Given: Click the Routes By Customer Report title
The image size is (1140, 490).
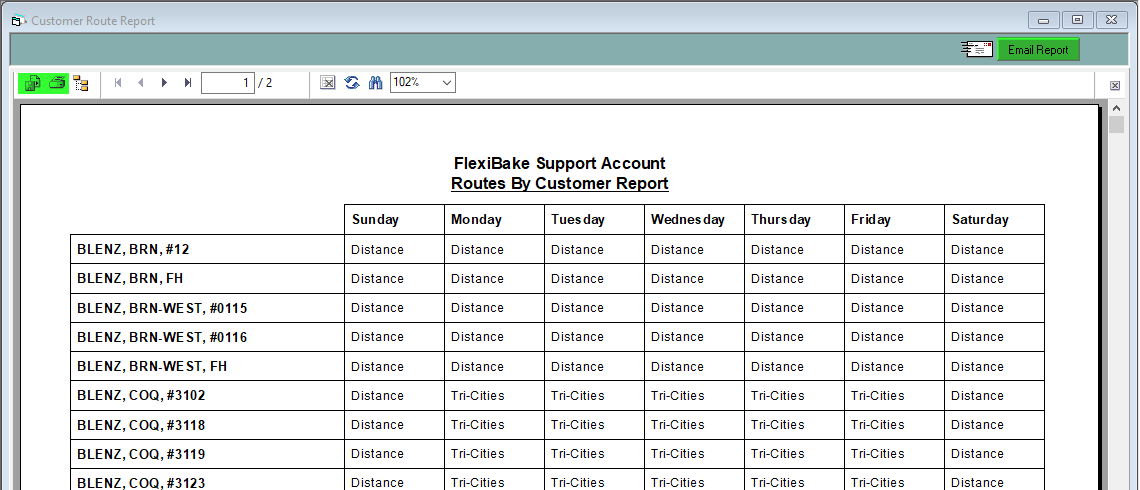Looking at the screenshot, I should click(560, 183).
